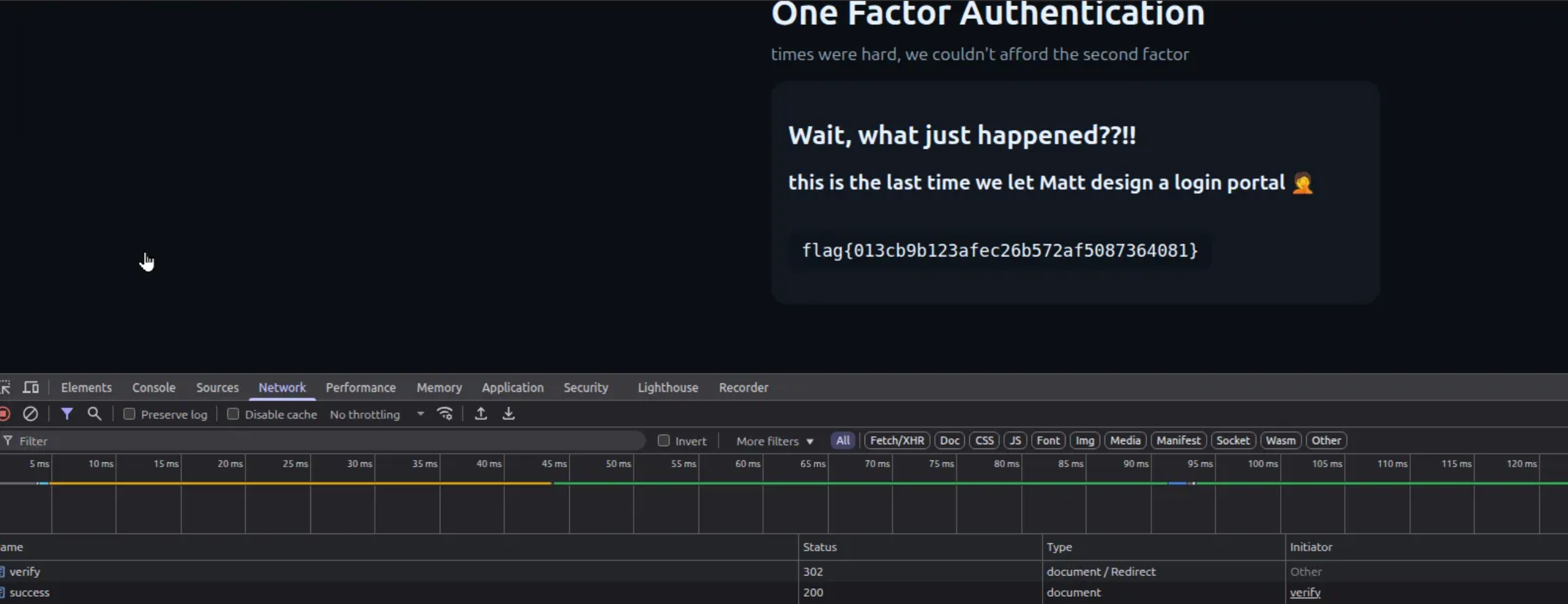Toggle the device toolbar icon
The image size is (1568, 604).
pos(30,387)
